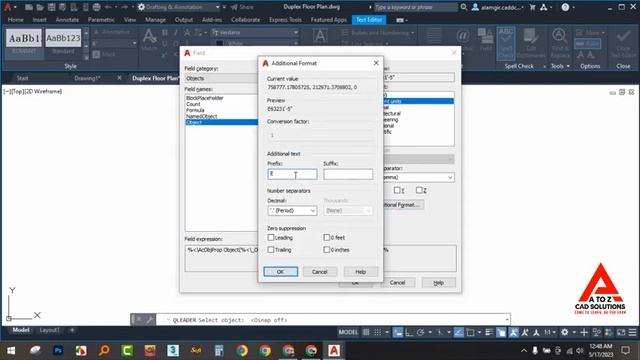
Task: Expand the text styles gallery arrow
Action: pyautogui.click(x=86, y=58)
